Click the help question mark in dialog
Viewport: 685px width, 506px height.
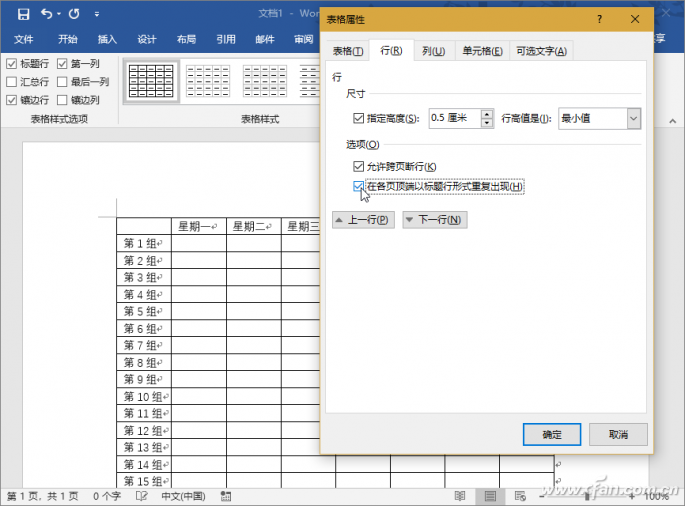point(599,19)
